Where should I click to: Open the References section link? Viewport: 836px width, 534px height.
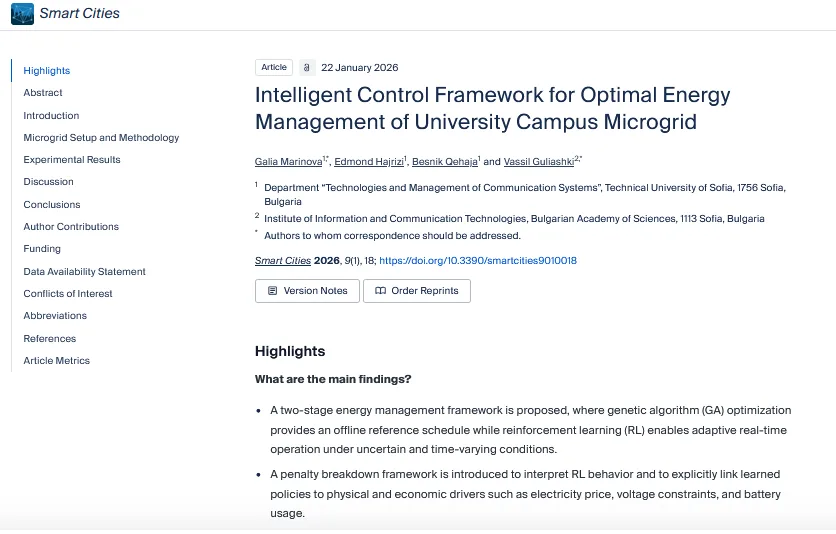click(x=50, y=338)
